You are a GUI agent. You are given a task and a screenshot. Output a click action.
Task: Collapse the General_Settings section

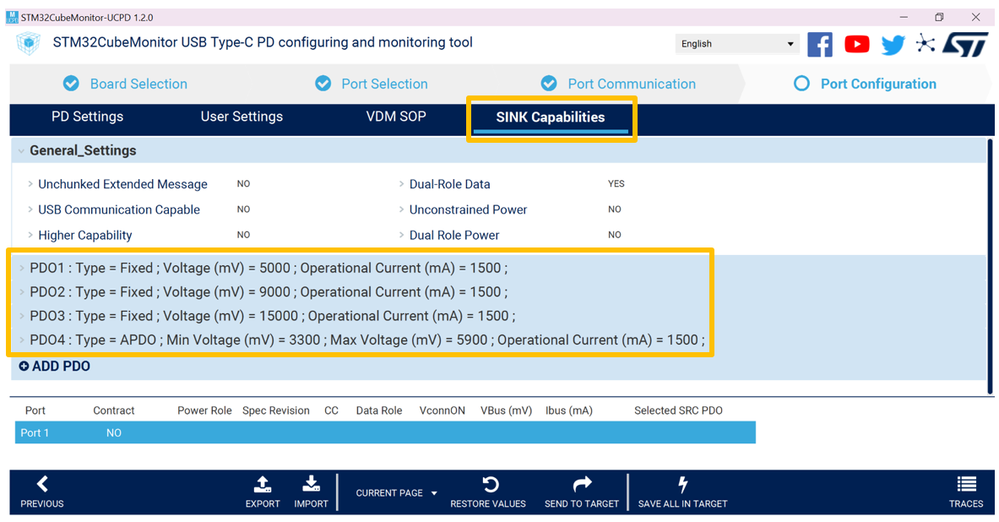click(x=22, y=151)
